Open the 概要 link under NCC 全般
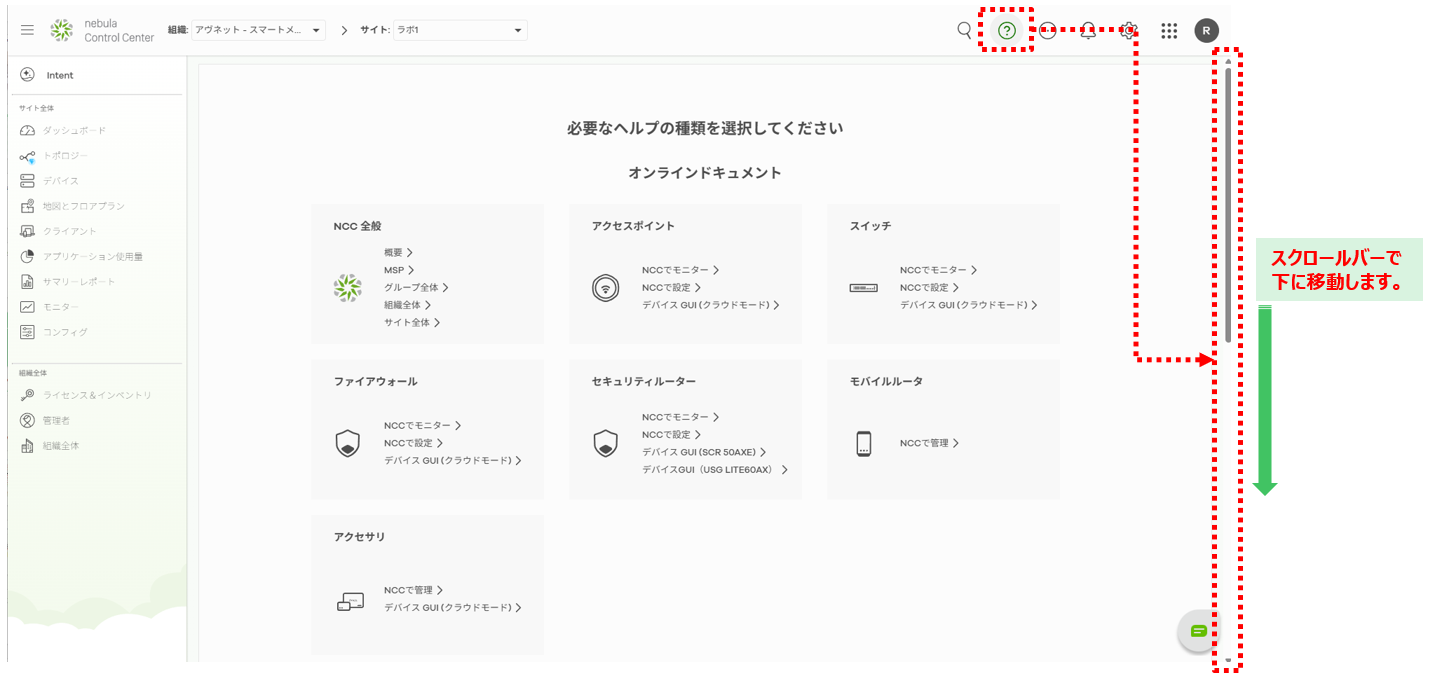This screenshot has width=1429, height=678. [398, 253]
